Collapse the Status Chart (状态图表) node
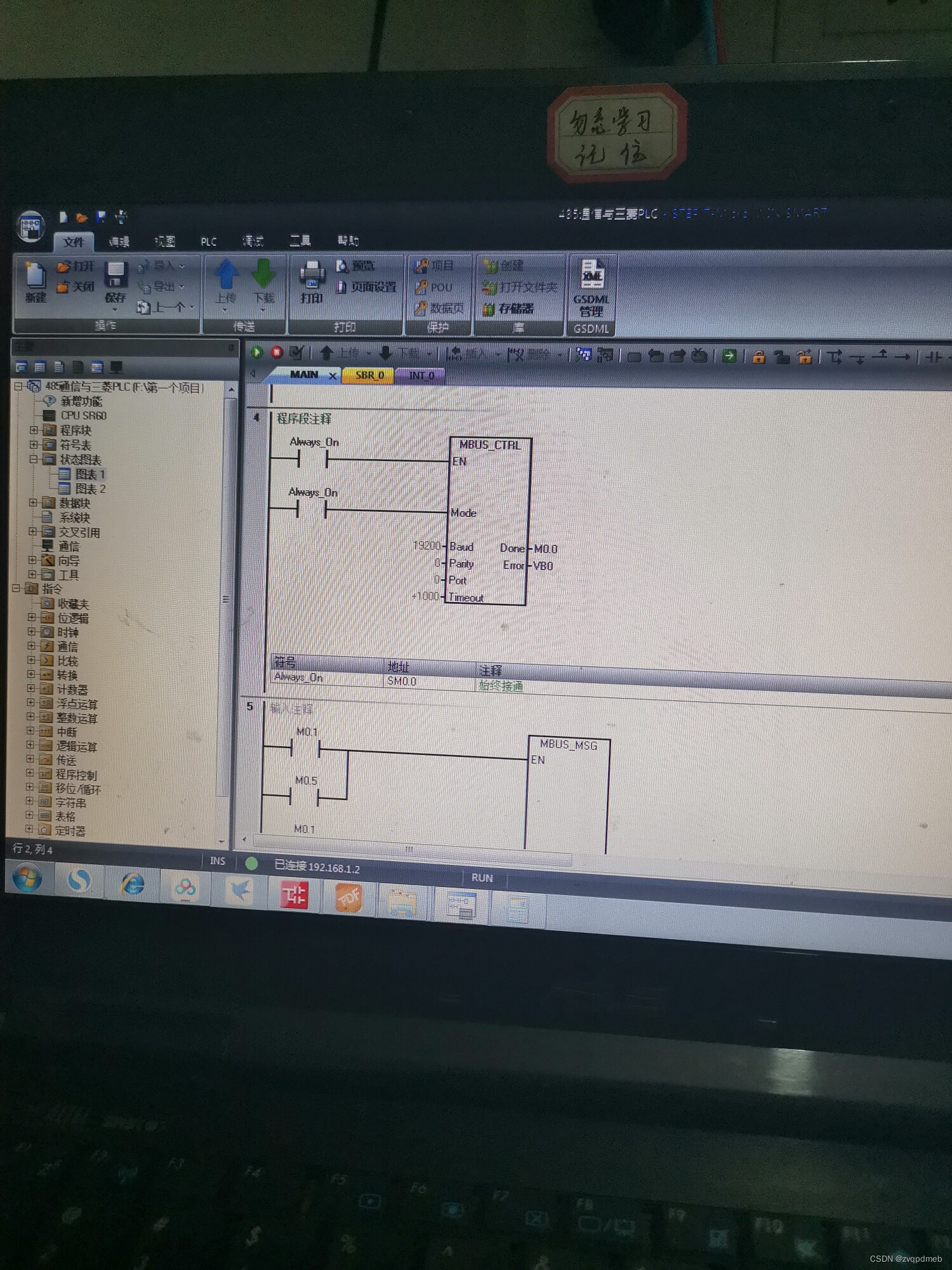The width and height of the screenshot is (952, 1270). (x=34, y=459)
